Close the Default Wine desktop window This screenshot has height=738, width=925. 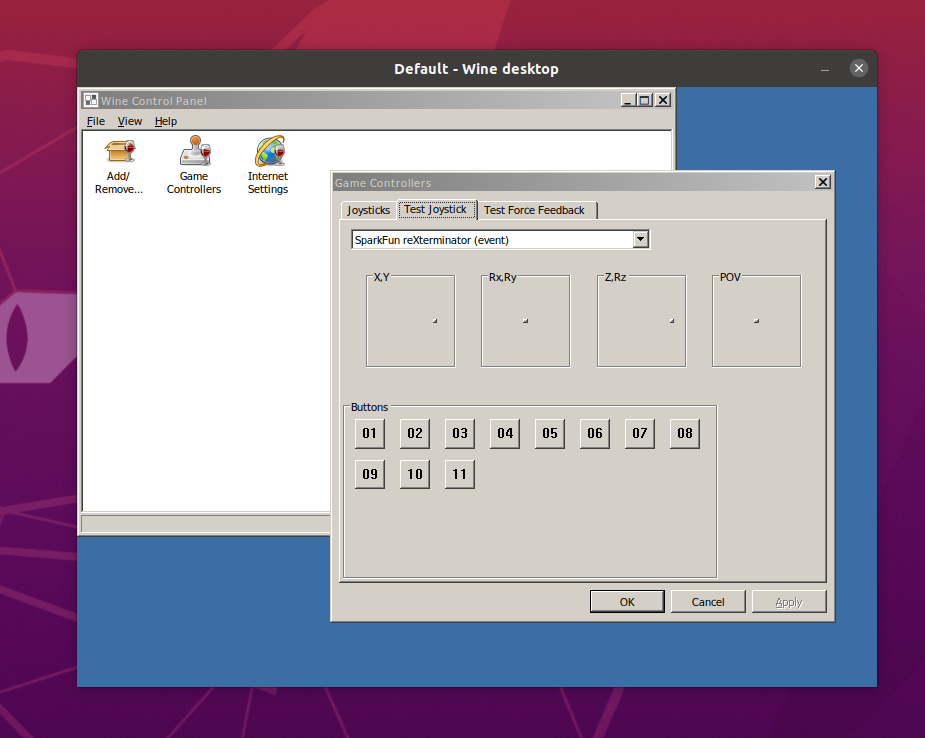[x=859, y=68]
